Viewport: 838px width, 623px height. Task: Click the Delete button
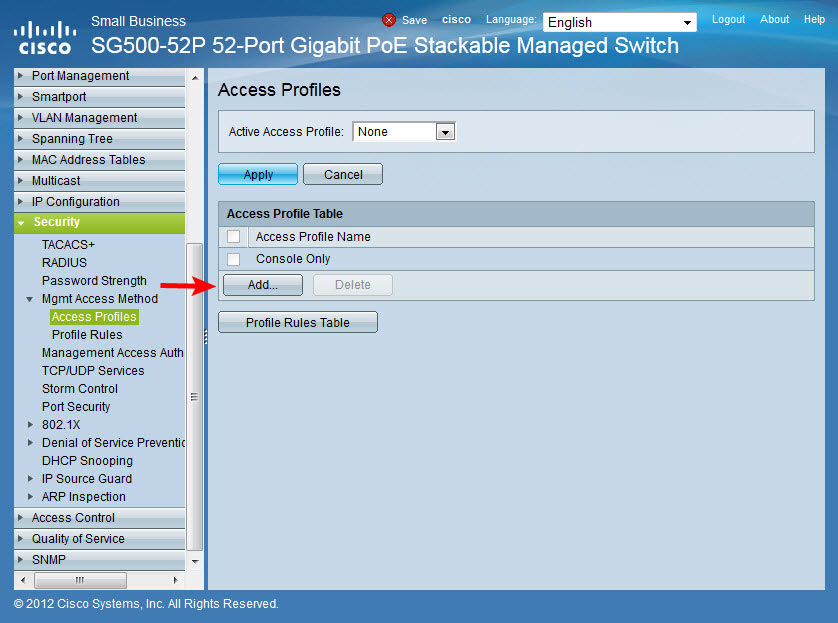click(x=353, y=285)
